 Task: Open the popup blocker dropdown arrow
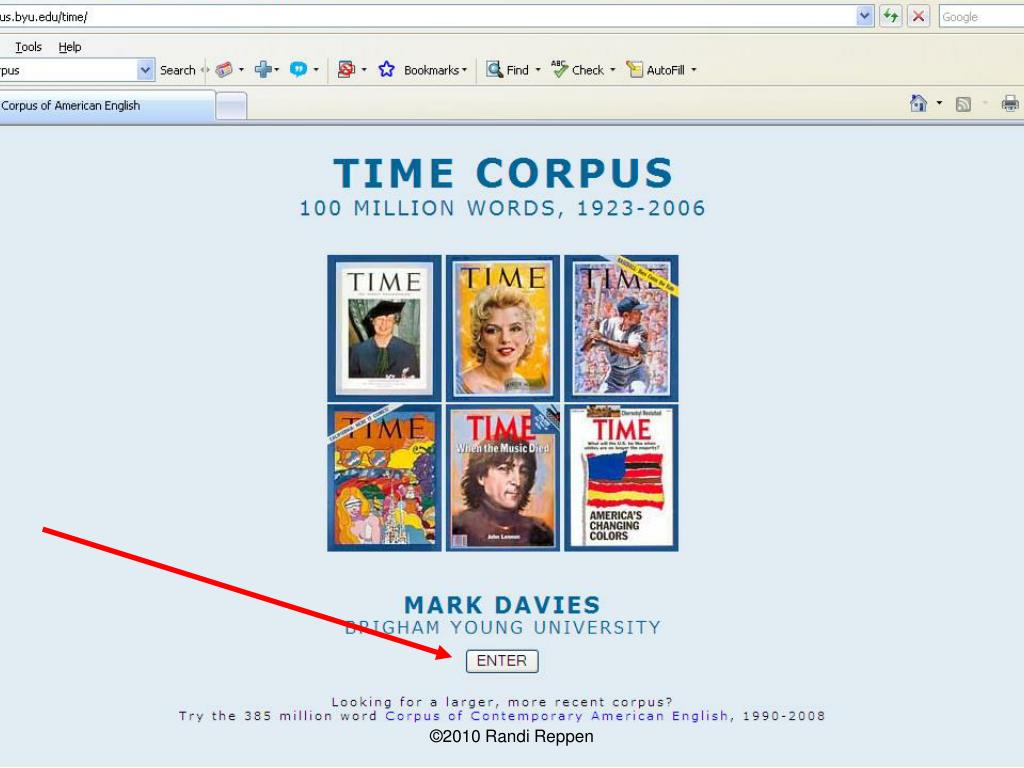click(364, 69)
